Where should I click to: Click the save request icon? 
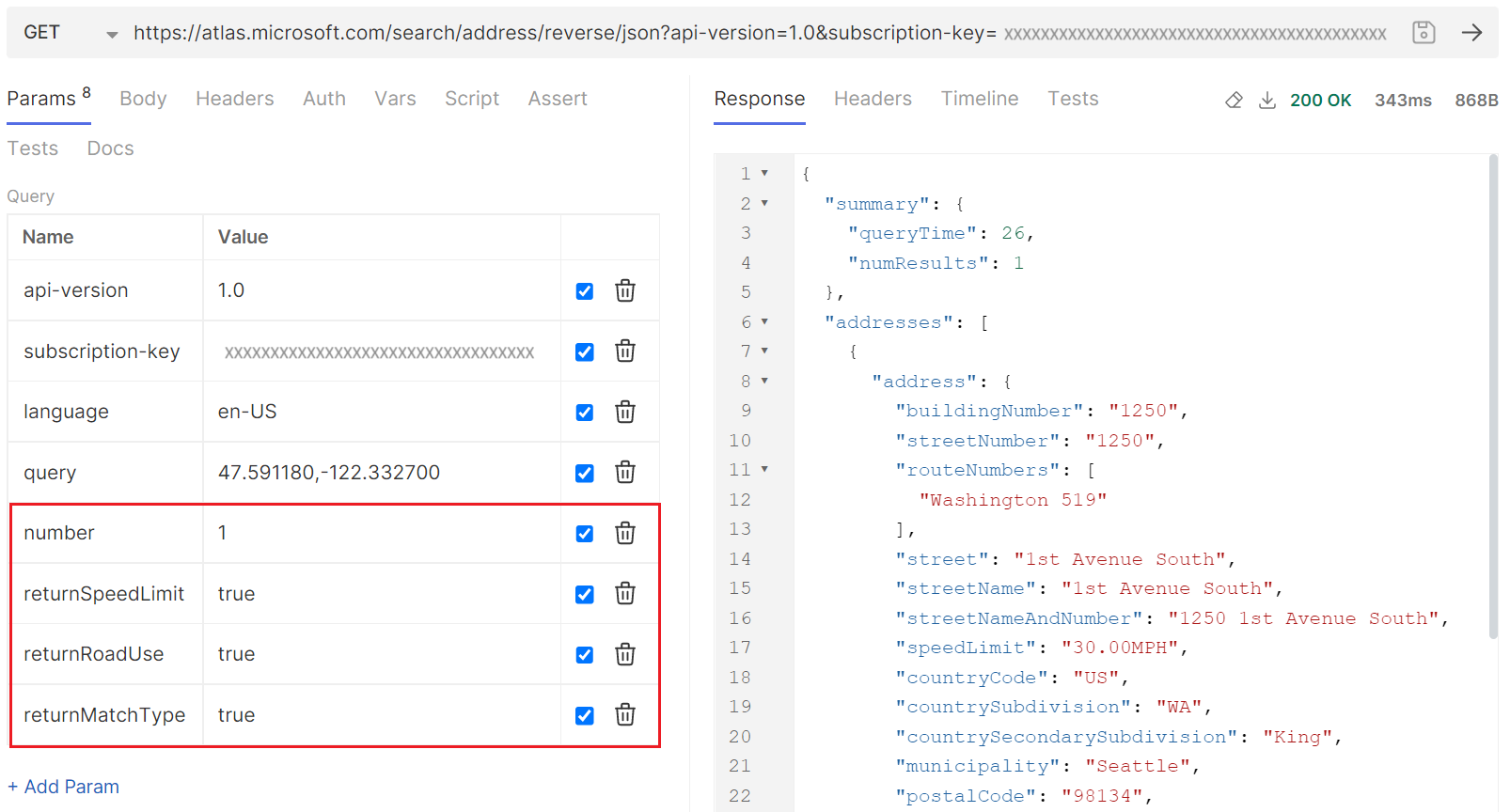[x=1423, y=33]
